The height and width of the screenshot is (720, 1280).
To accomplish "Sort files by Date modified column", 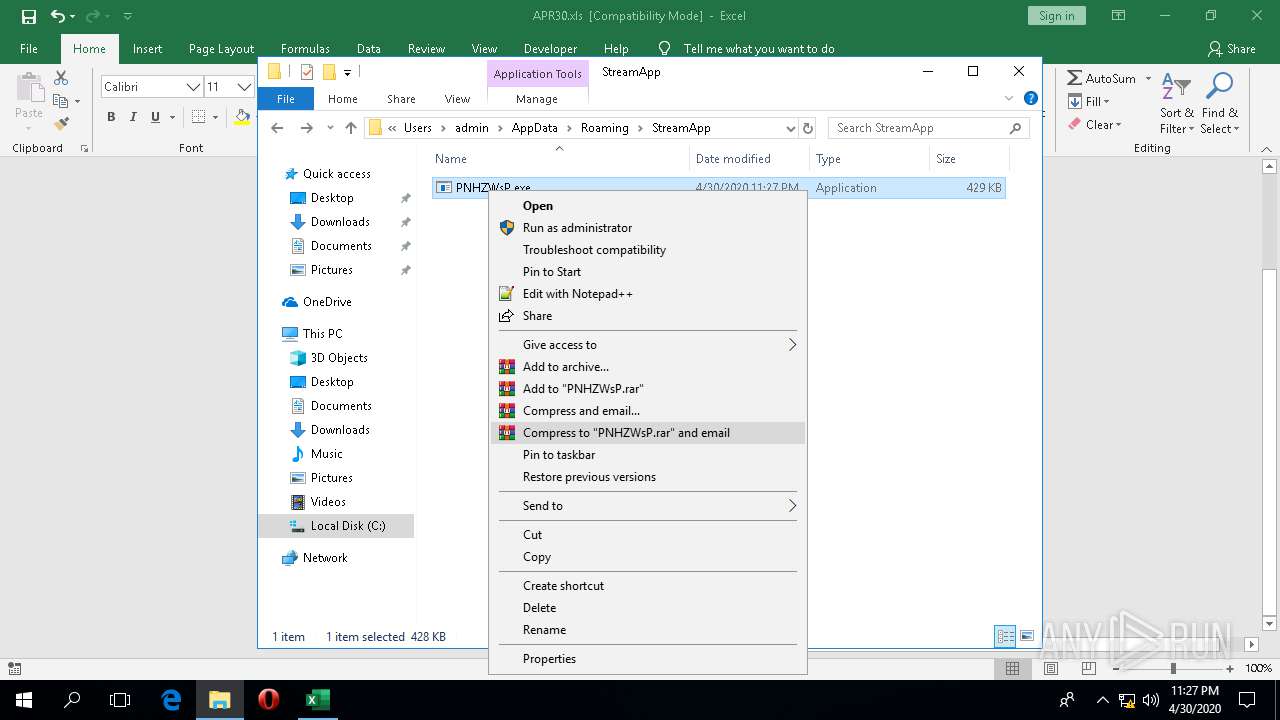I will (x=749, y=158).
